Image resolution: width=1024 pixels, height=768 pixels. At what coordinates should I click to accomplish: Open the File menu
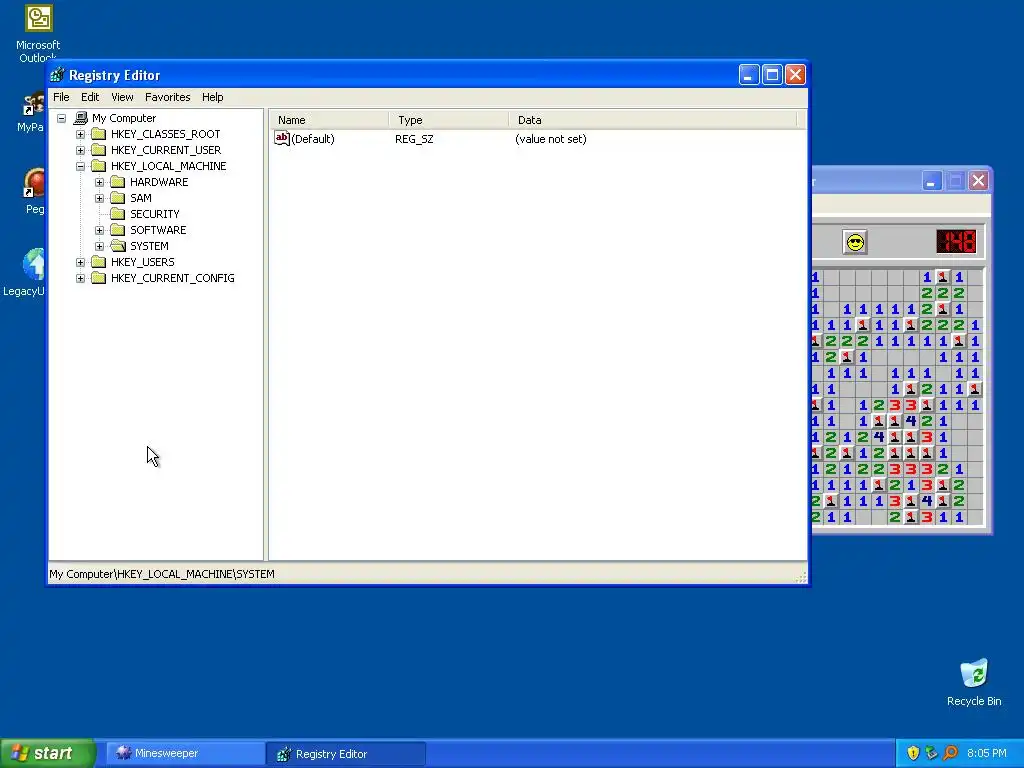61,97
